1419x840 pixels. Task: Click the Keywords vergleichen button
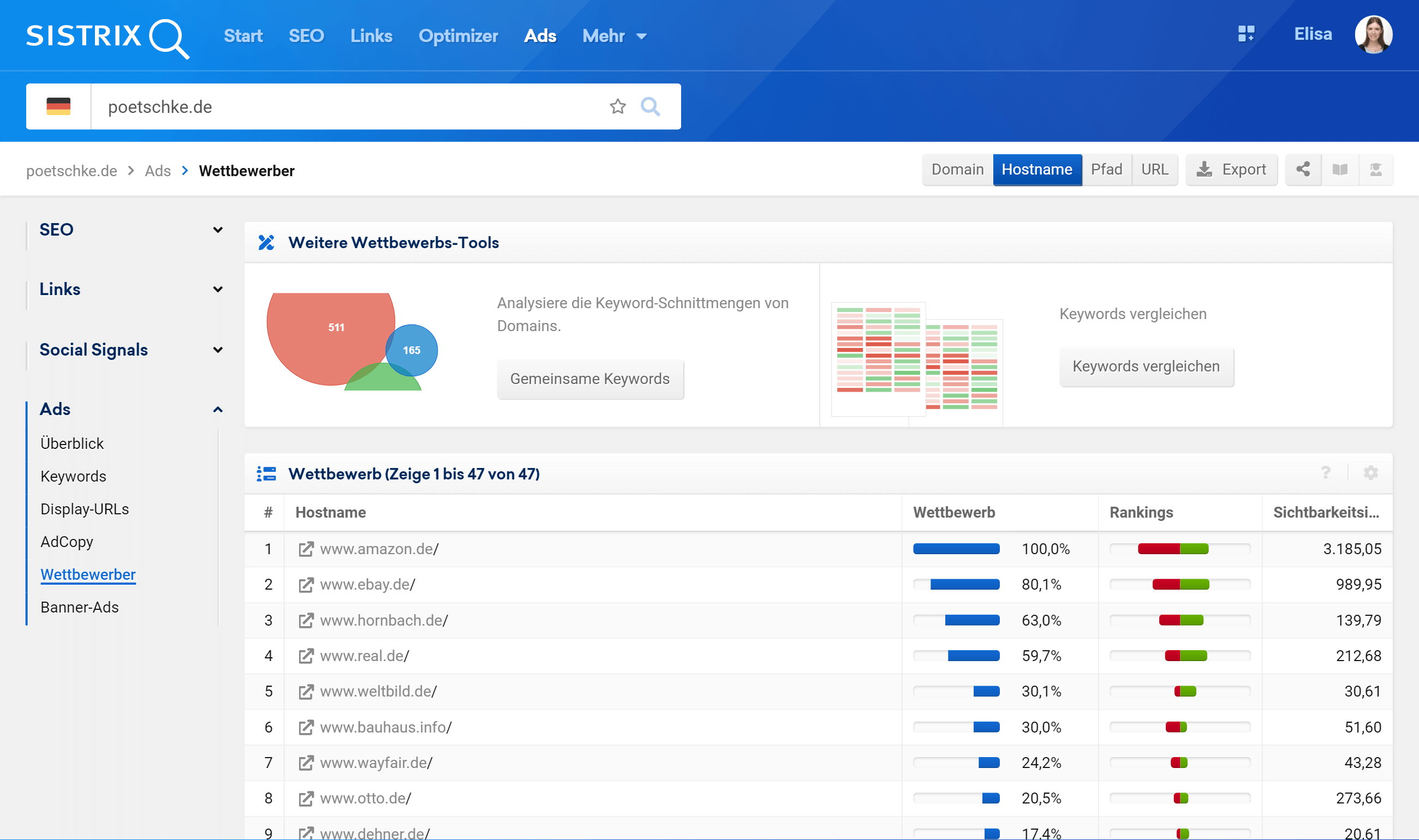[1146, 366]
